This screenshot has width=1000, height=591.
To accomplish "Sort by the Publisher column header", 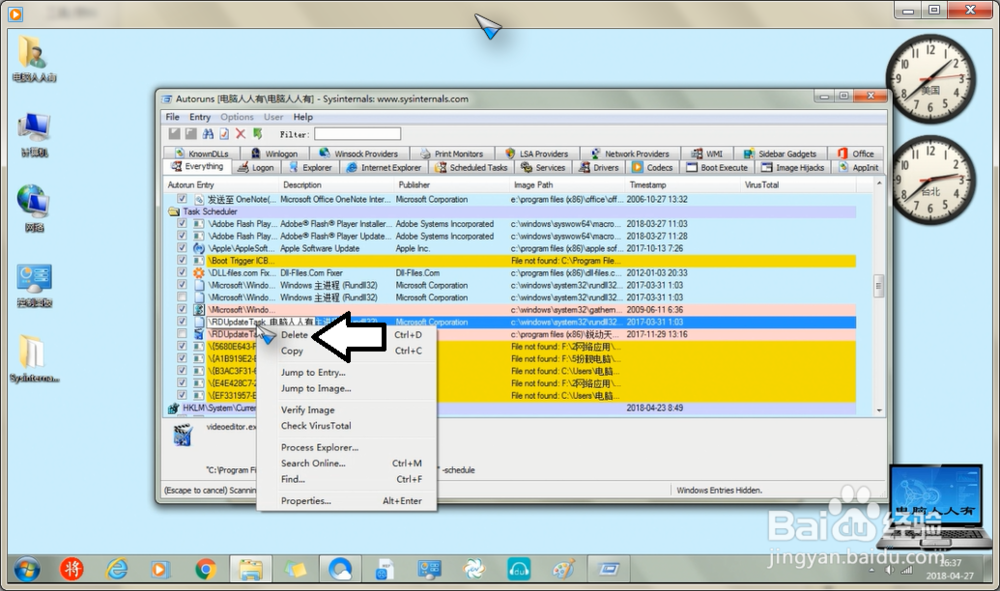I will click(x=452, y=185).
